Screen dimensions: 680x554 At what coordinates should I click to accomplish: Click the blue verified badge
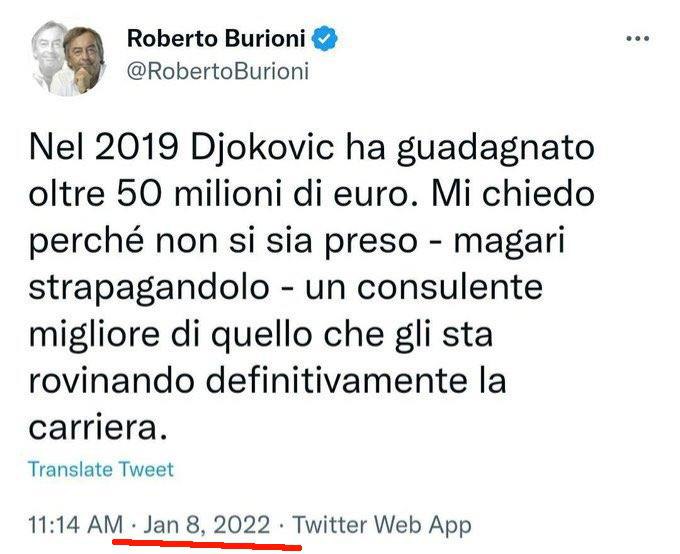(325, 39)
